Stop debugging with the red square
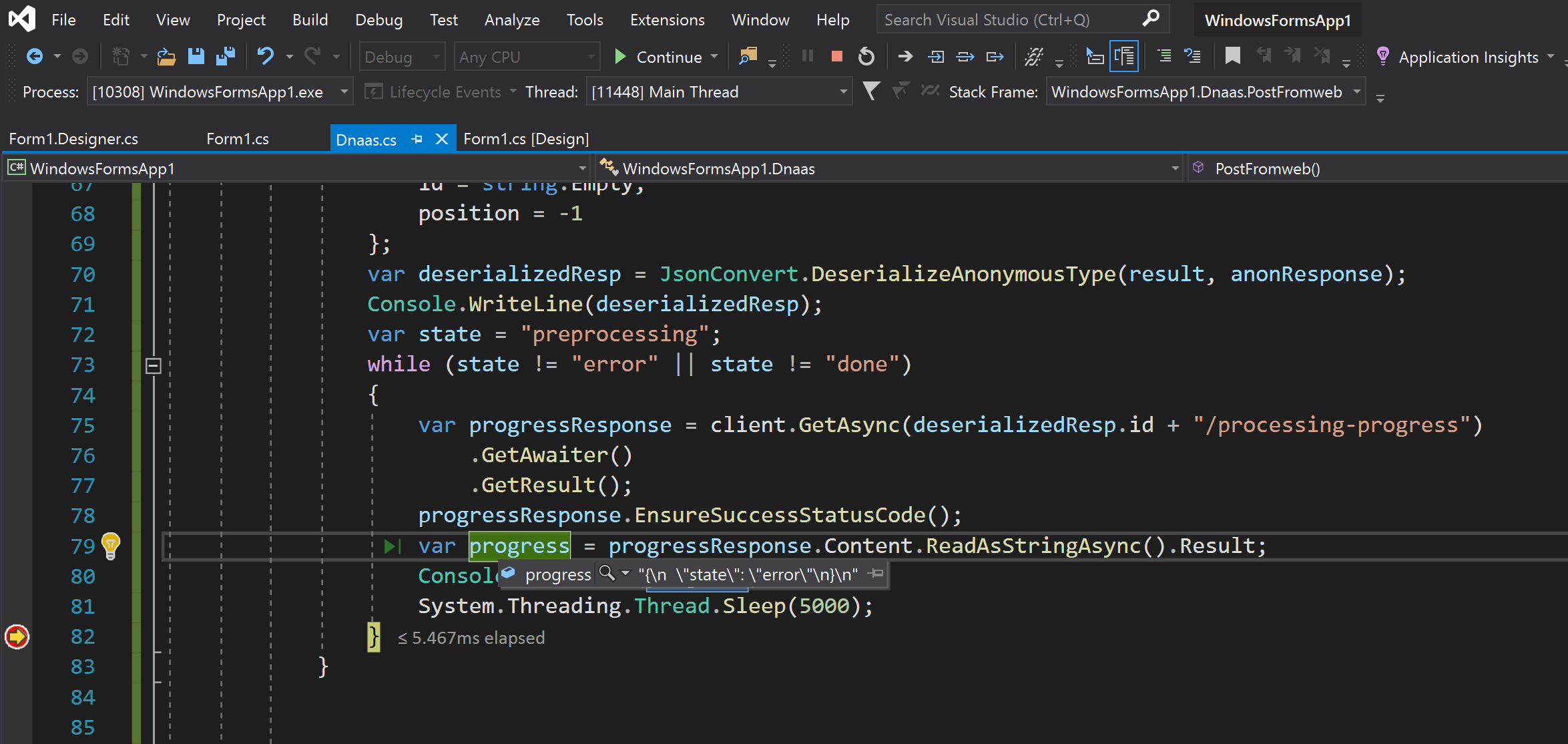This screenshot has width=1568, height=744. coord(836,57)
